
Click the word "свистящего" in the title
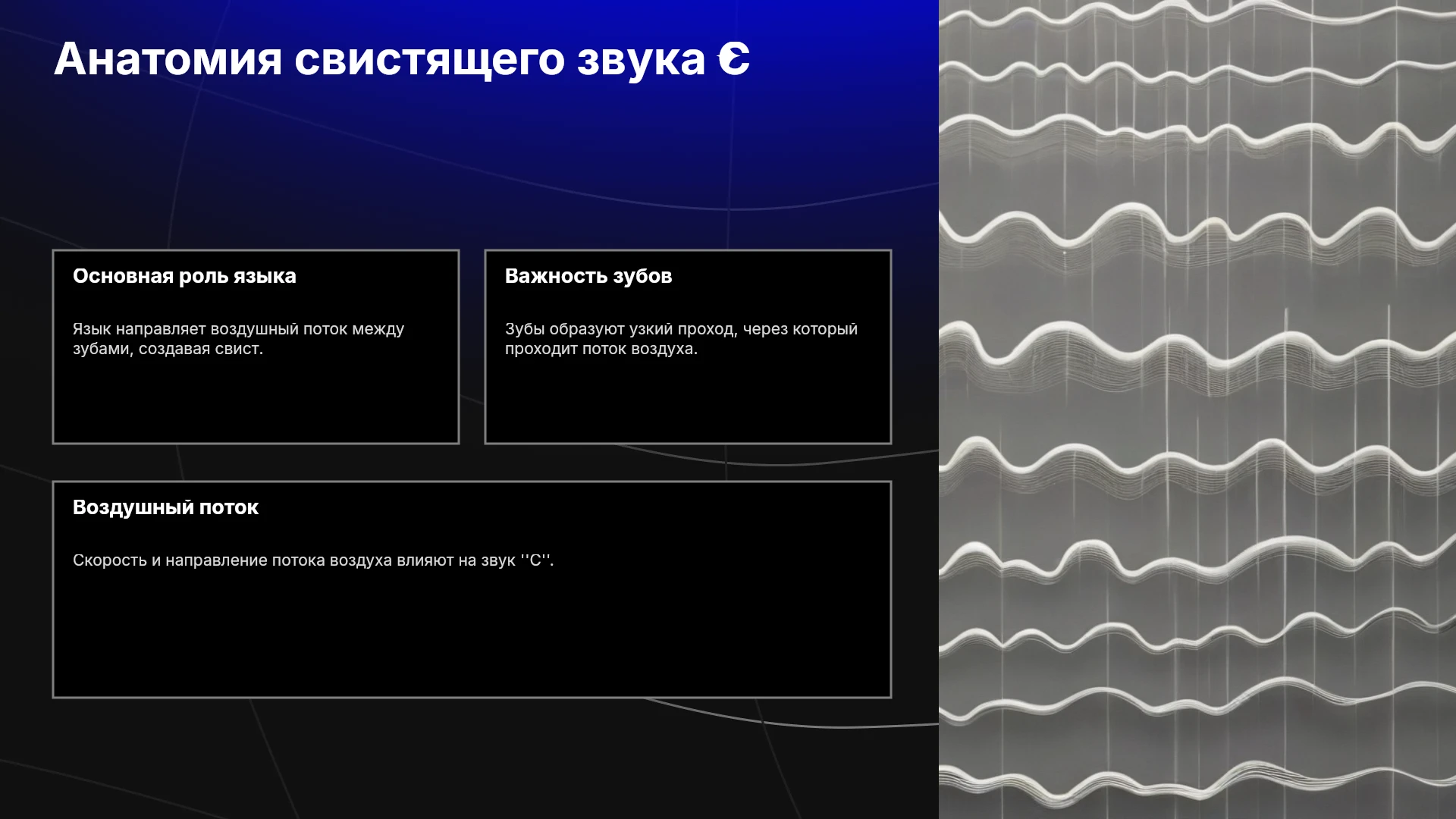tap(429, 60)
